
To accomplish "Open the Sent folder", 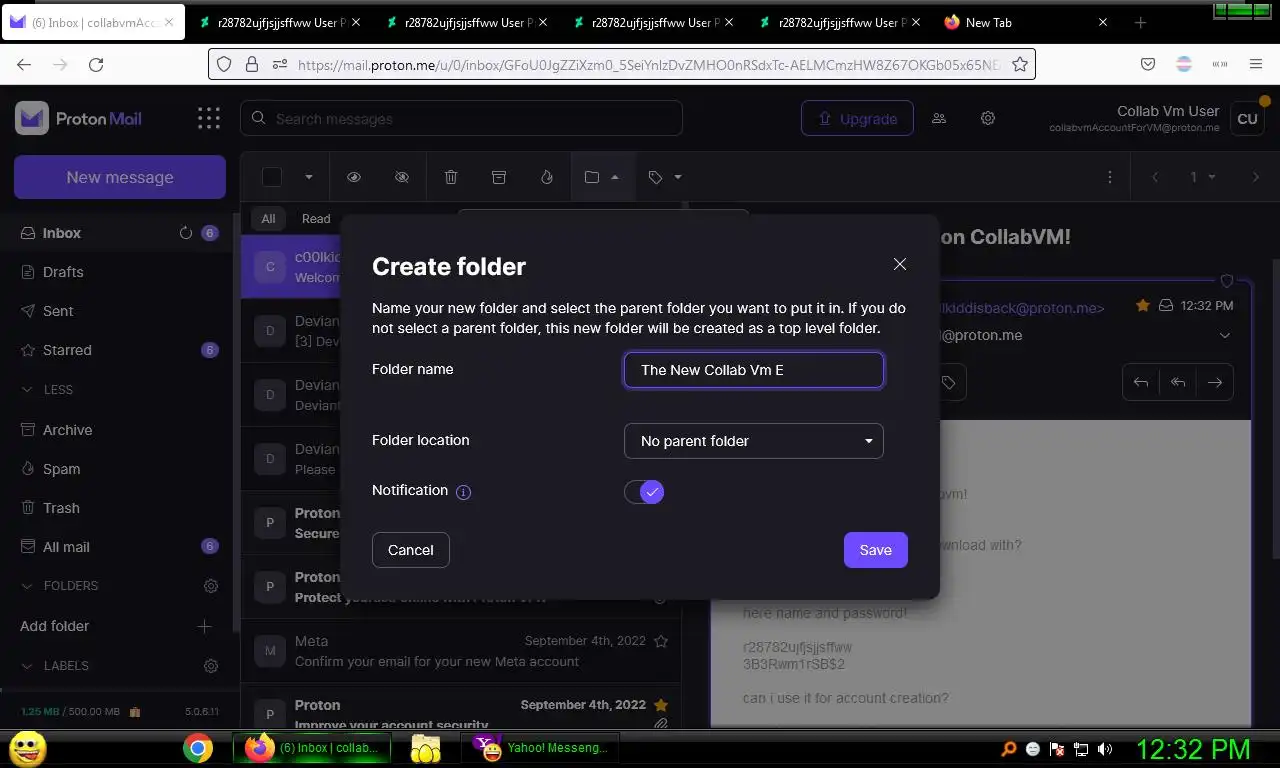I will click(58, 311).
